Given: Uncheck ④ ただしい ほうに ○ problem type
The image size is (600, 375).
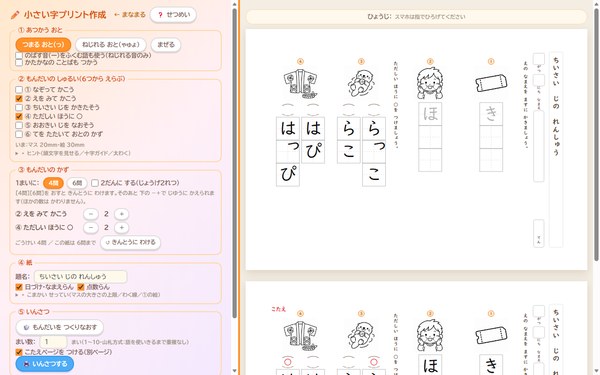Looking at the screenshot, I should pos(19,116).
